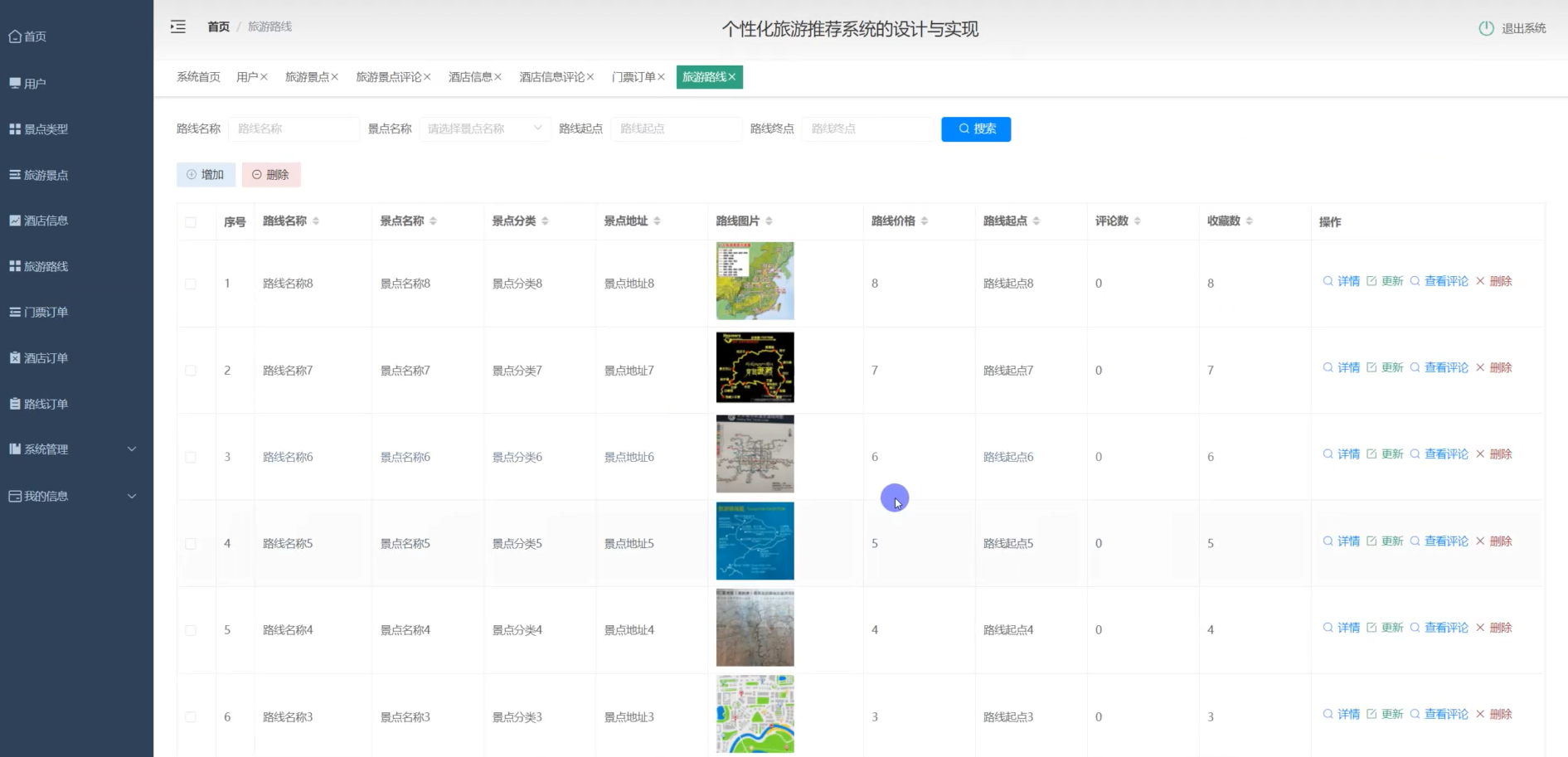Focus the 路线名称 search field
This screenshot has width=1568, height=757.
pyautogui.click(x=294, y=129)
